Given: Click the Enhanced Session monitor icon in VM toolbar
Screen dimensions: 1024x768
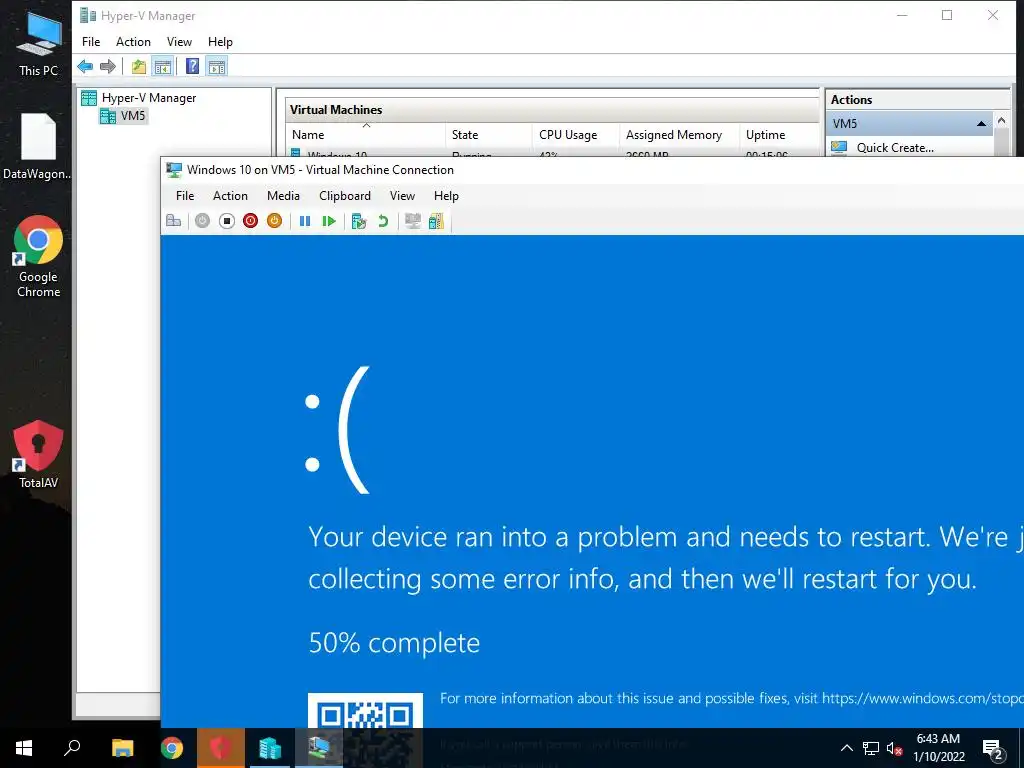Looking at the screenshot, I should click(x=413, y=221).
